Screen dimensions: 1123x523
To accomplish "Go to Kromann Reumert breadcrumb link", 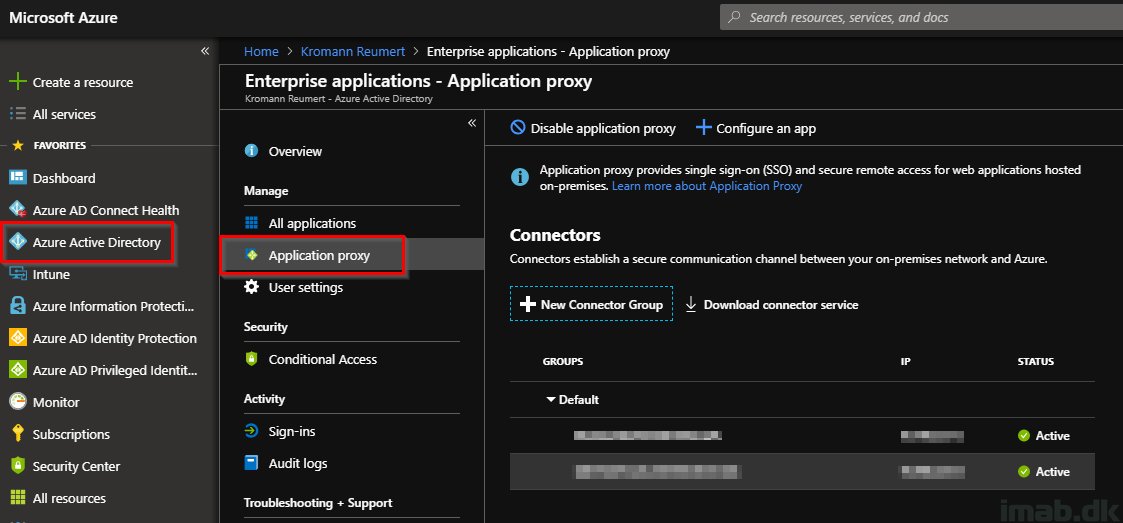I will tap(353, 52).
